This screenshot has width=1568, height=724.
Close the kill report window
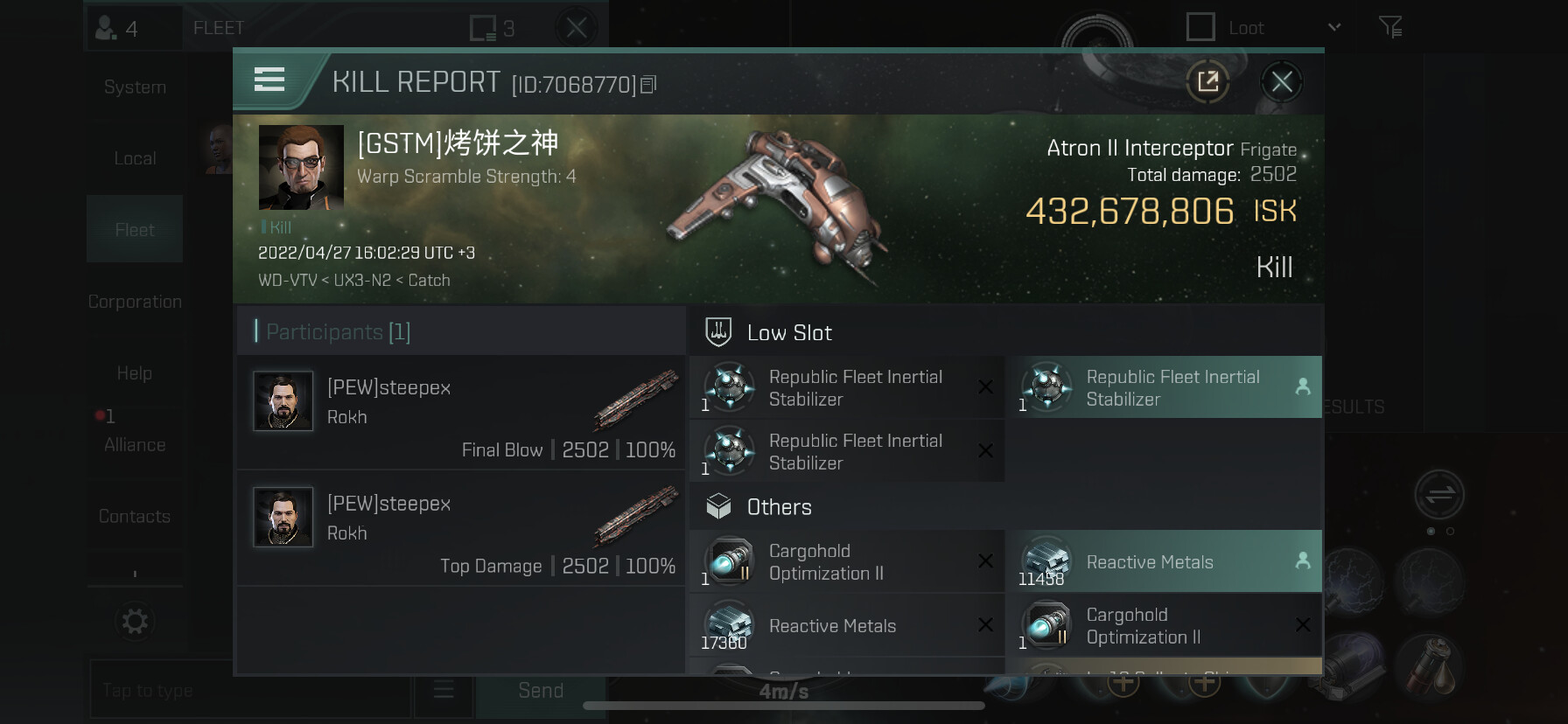pos(1282,82)
